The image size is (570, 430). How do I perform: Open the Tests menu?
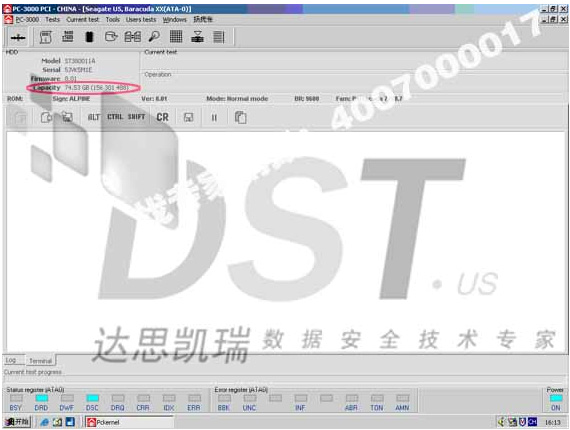(x=53, y=20)
